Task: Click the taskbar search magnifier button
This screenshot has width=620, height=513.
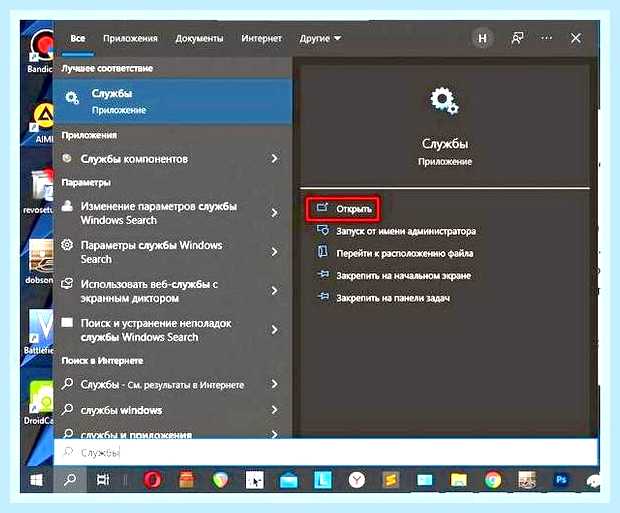Action: tap(70, 480)
